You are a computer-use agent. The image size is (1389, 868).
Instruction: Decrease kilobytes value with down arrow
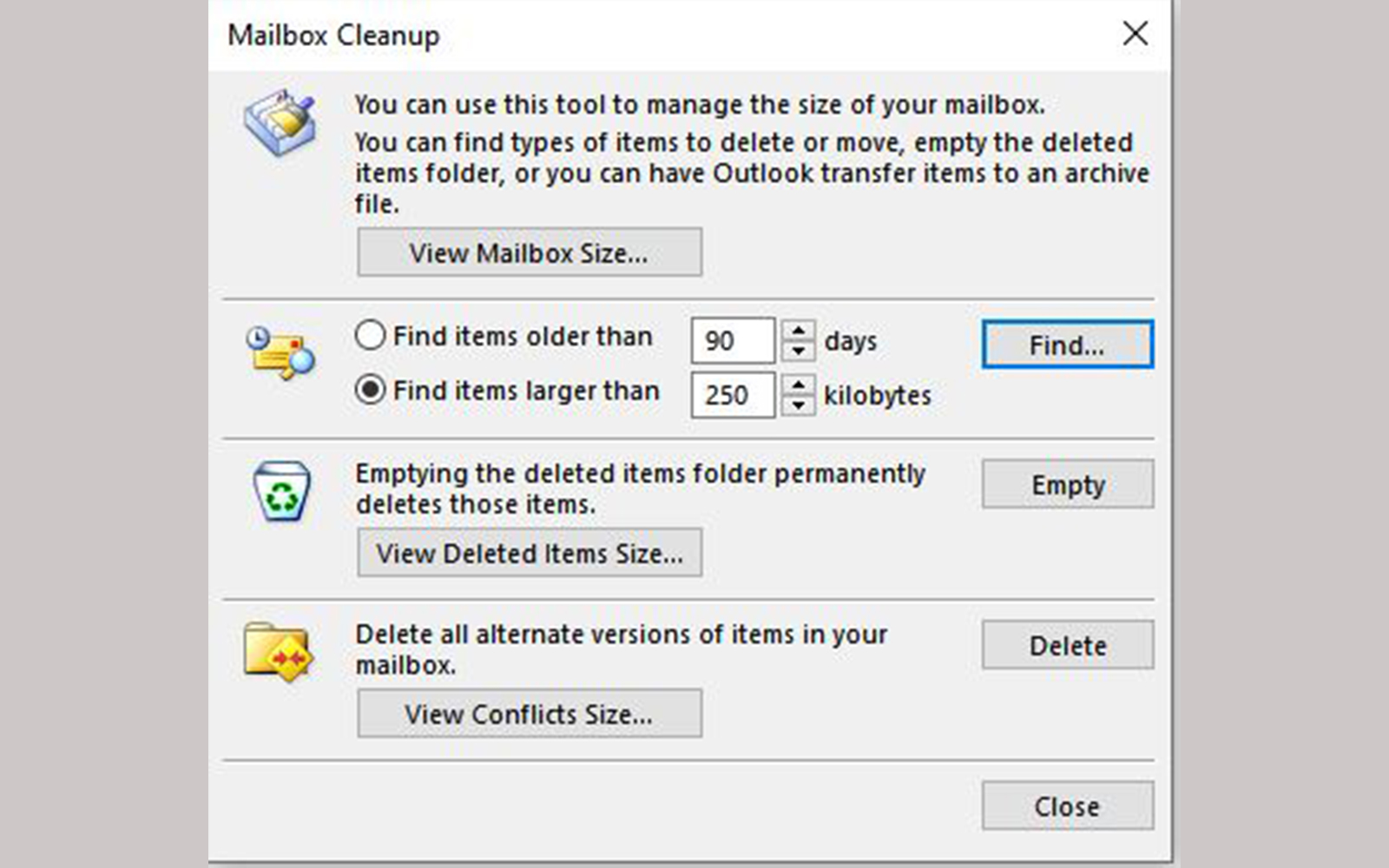(x=798, y=405)
